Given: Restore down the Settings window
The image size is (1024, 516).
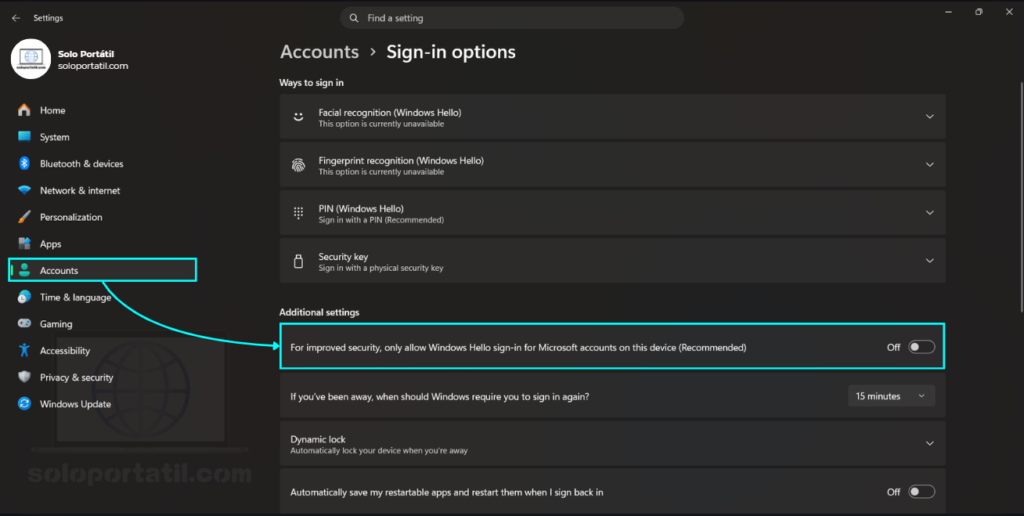Looking at the screenshot, I should (978, 12).
